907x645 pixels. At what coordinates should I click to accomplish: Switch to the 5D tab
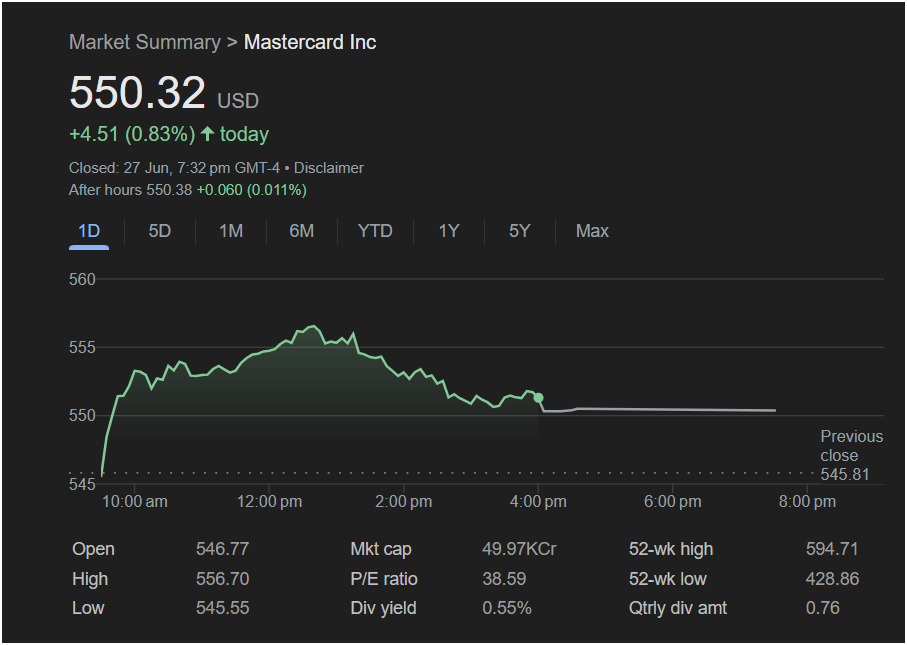tap(160, 231)
